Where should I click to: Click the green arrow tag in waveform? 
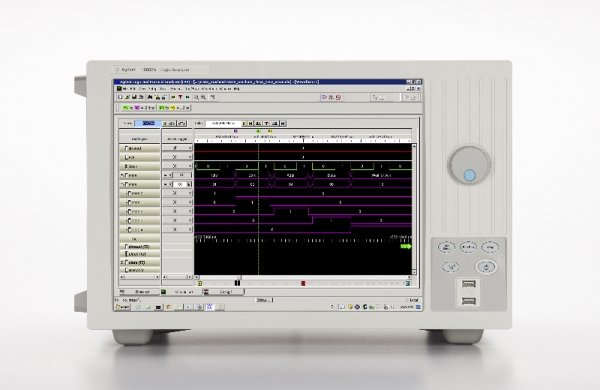(406, 246)
